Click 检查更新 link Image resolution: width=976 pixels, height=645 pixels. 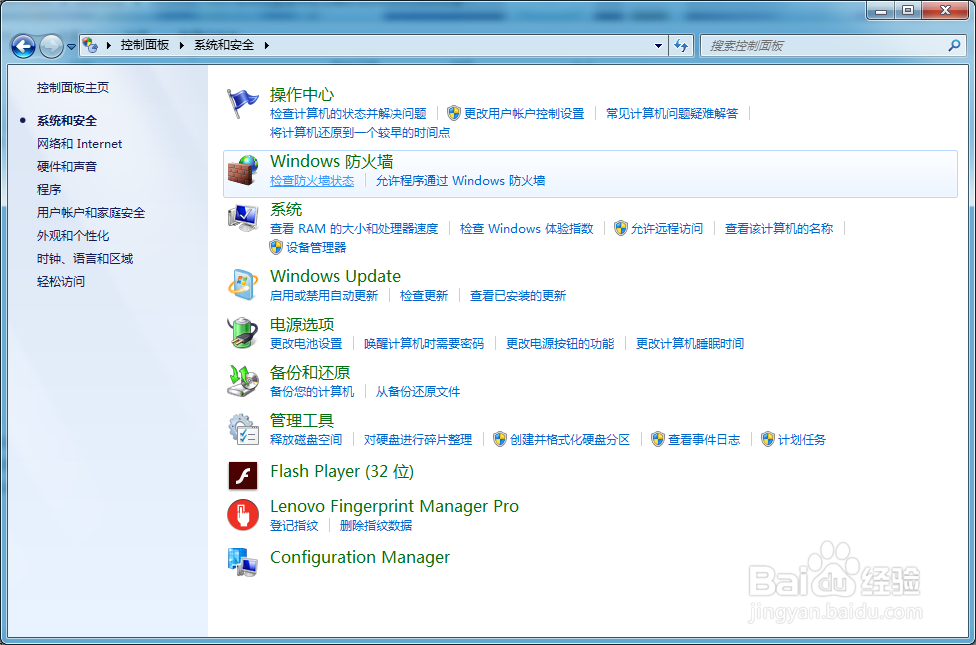pos(424,296)
